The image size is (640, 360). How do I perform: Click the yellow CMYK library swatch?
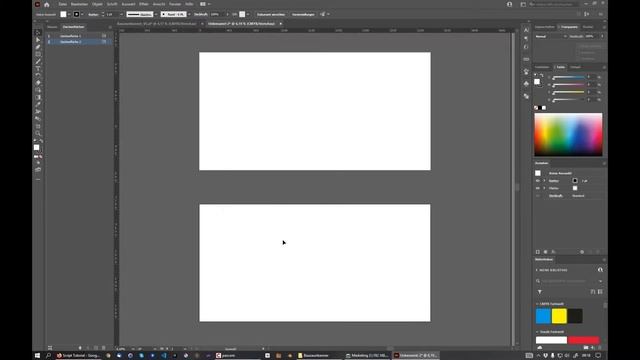point(559,316)
